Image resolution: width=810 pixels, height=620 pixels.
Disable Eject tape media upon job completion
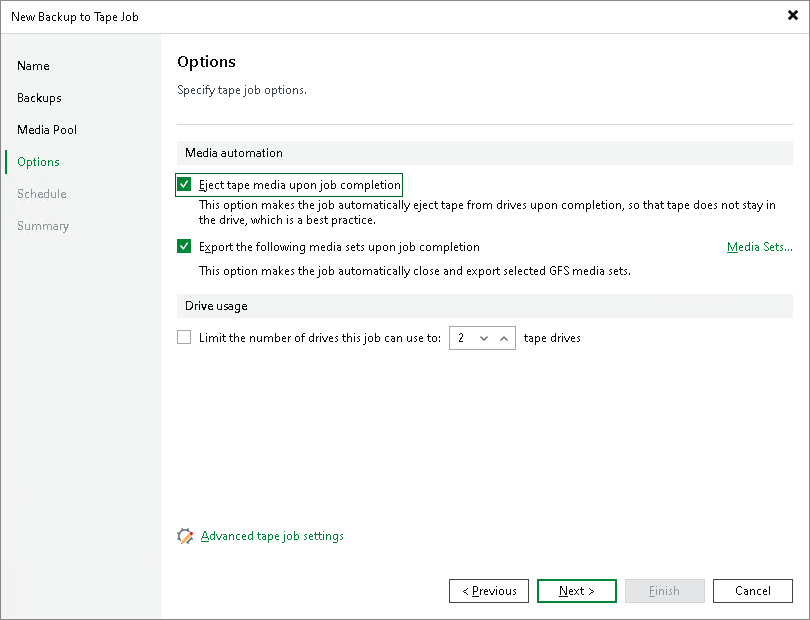click(184, 184)
